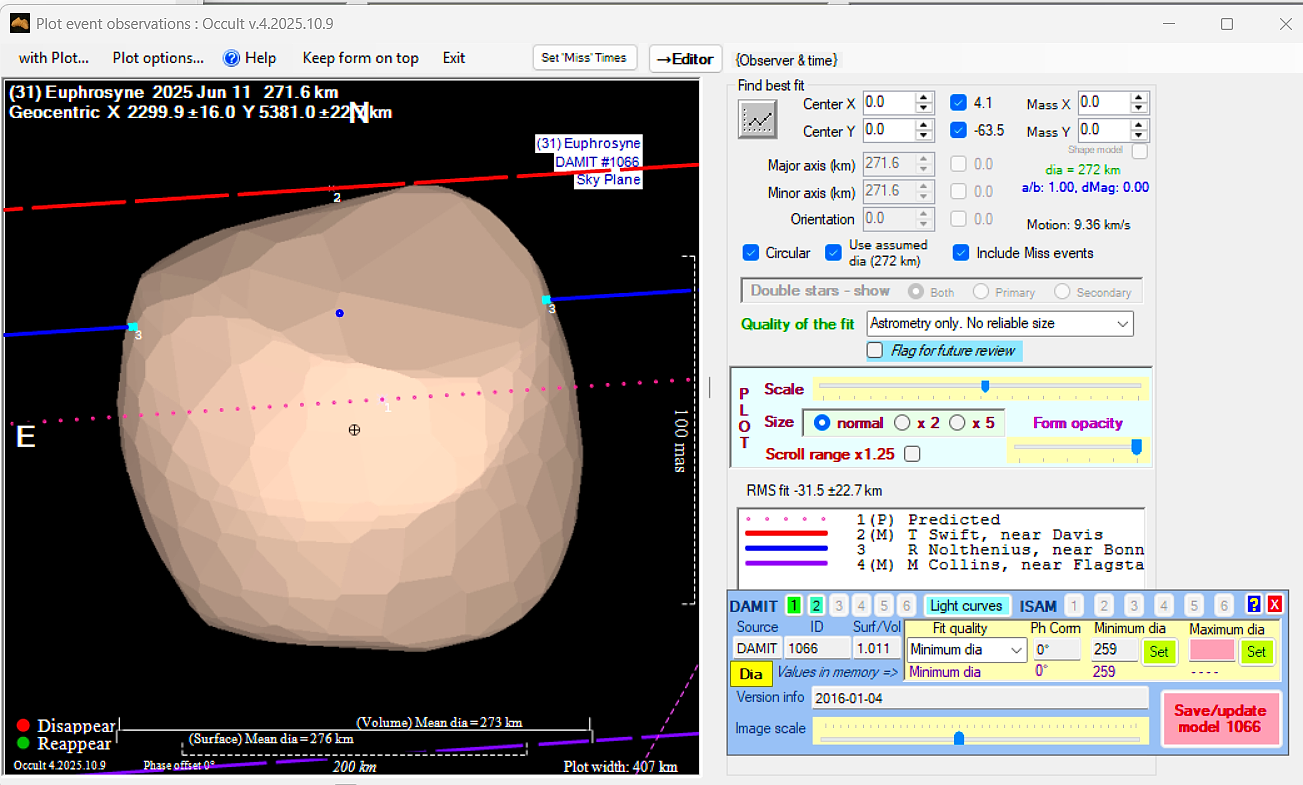
Task: Click the Find best fit graph icon
Action: 757,119
